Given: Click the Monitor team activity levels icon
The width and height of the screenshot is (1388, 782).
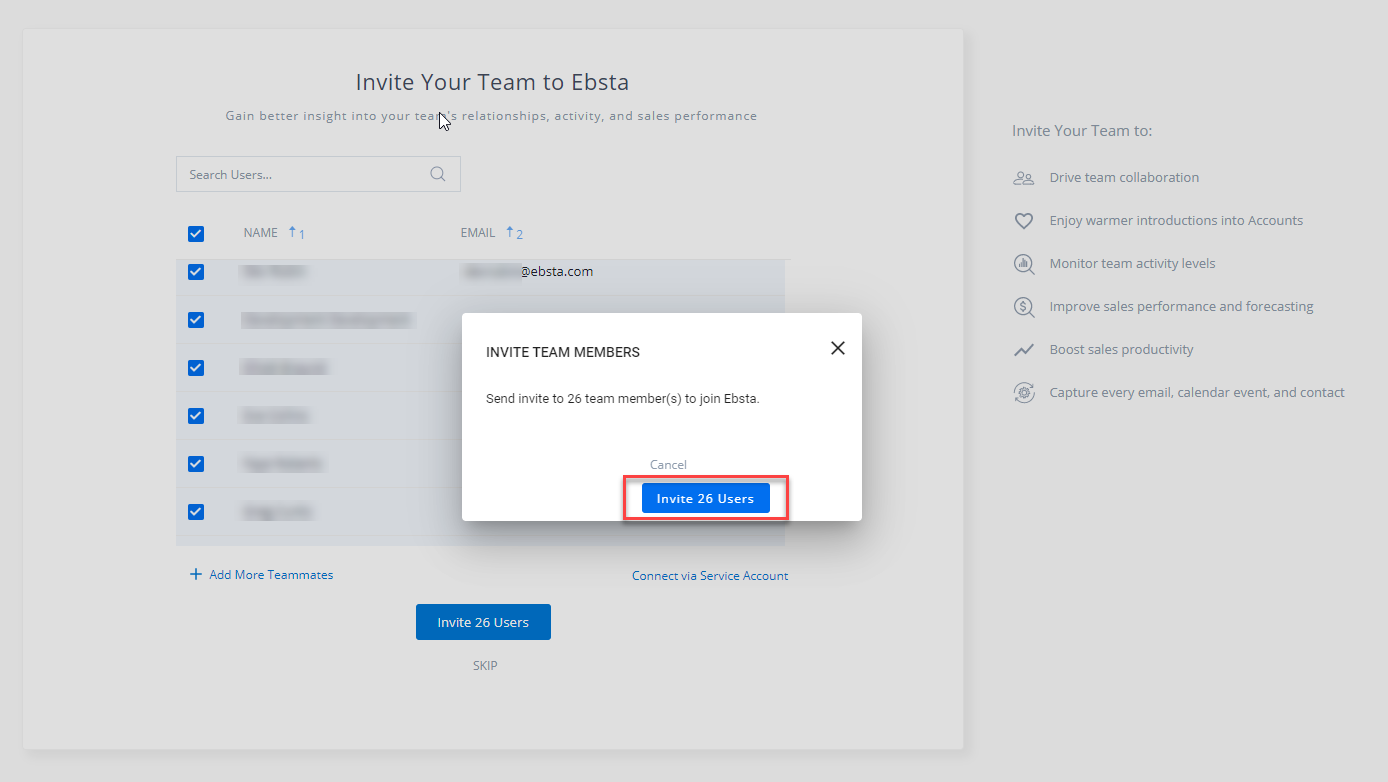Looking at the screenshot, I should click(1024, 264).
